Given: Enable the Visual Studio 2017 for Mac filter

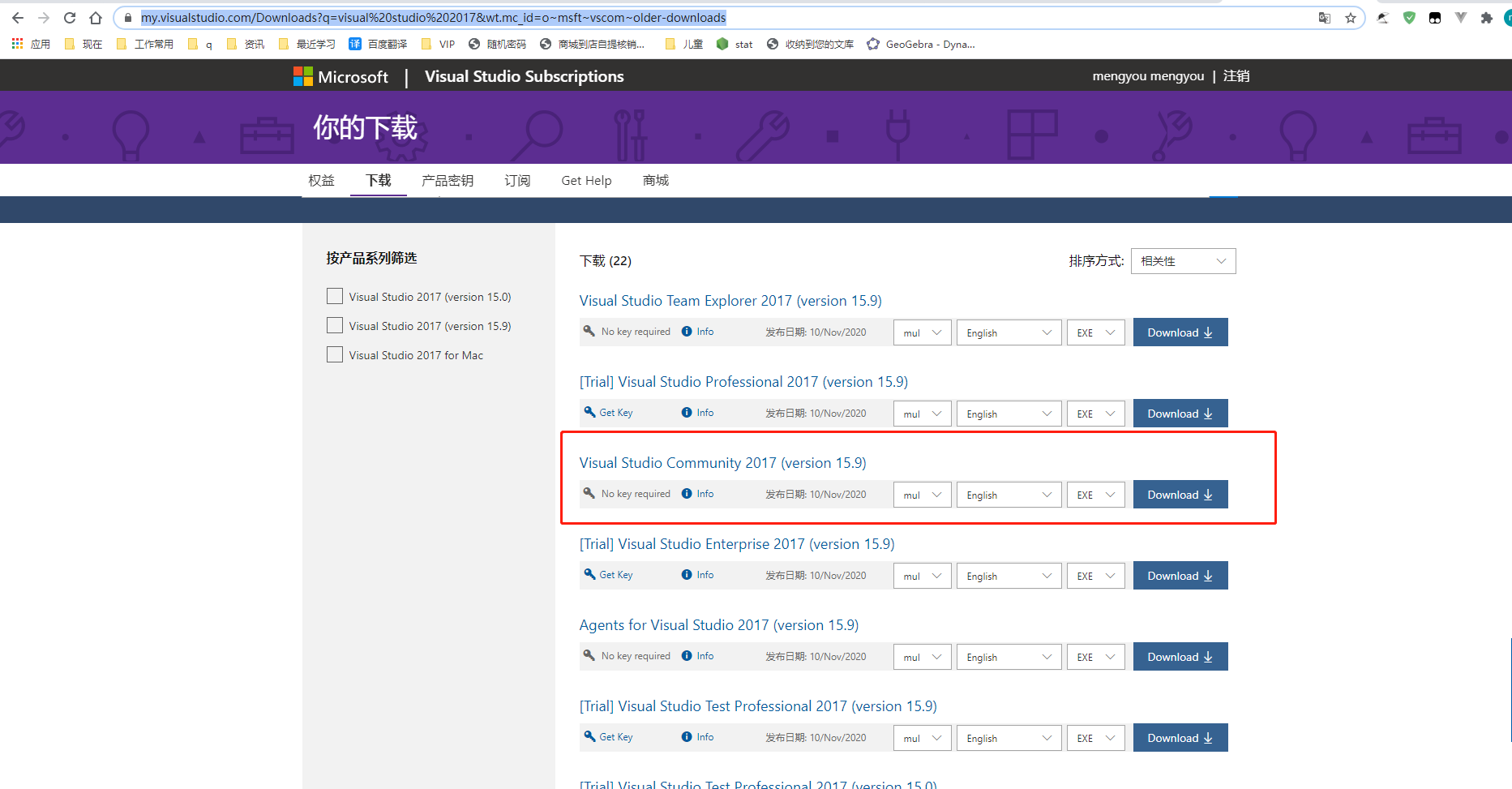Looking at the screenshot, I should [x=334, y=354].
